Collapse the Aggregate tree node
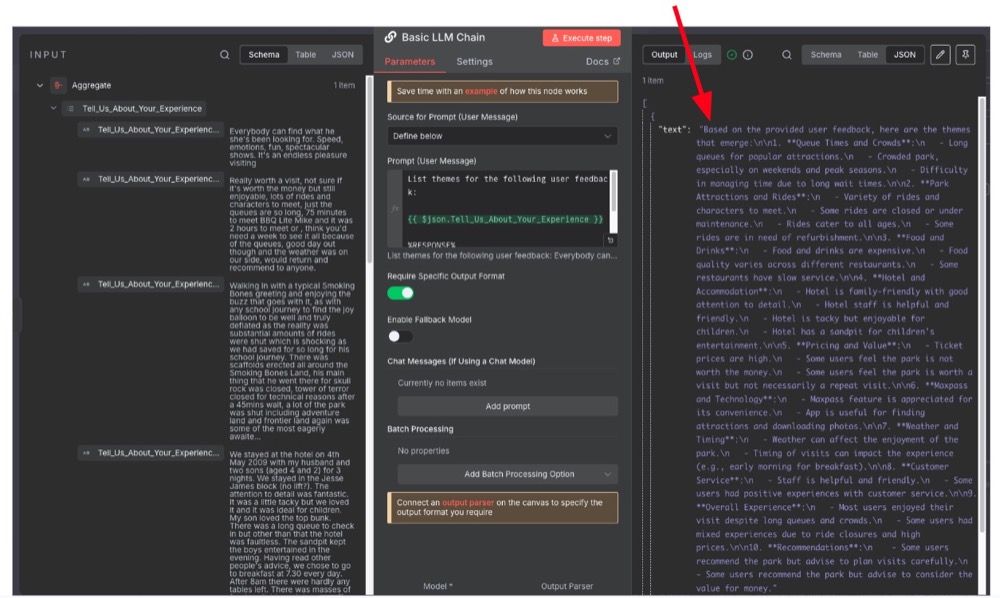This screenshot has height=598, width=1000. coord(40,86)
